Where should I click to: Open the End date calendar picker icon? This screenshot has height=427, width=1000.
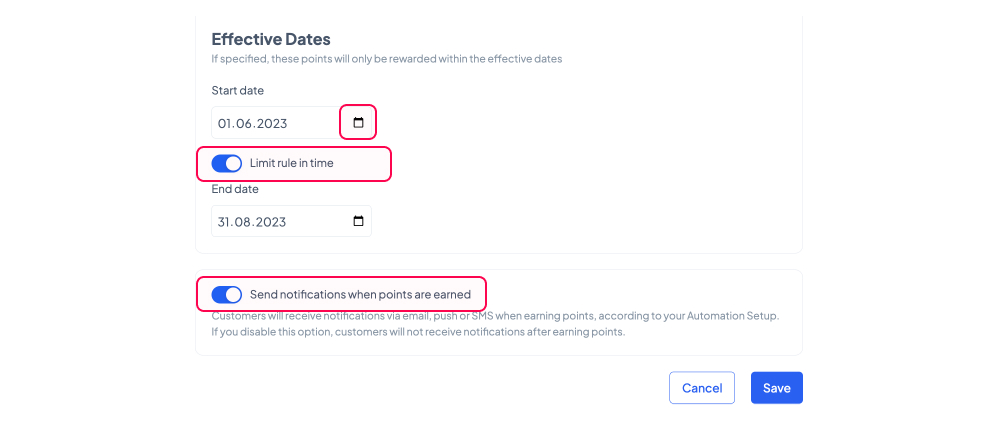[358, 221]
